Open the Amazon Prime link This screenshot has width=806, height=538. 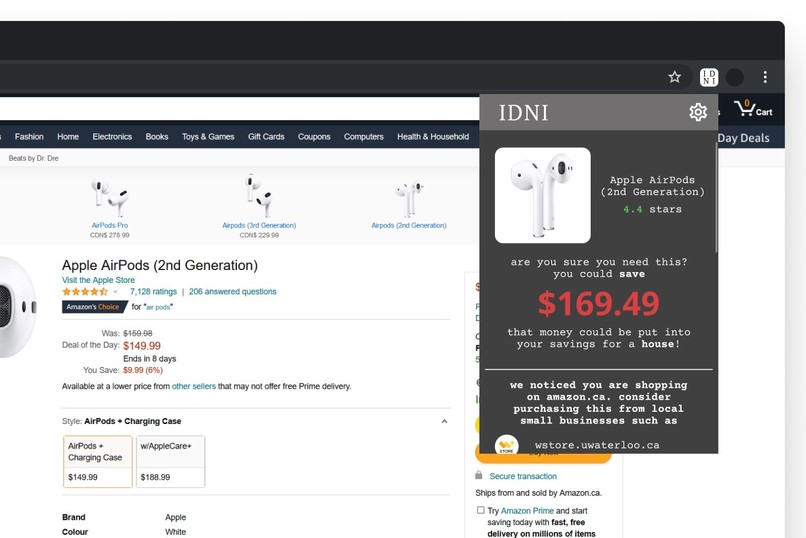(x=527, y=511)
